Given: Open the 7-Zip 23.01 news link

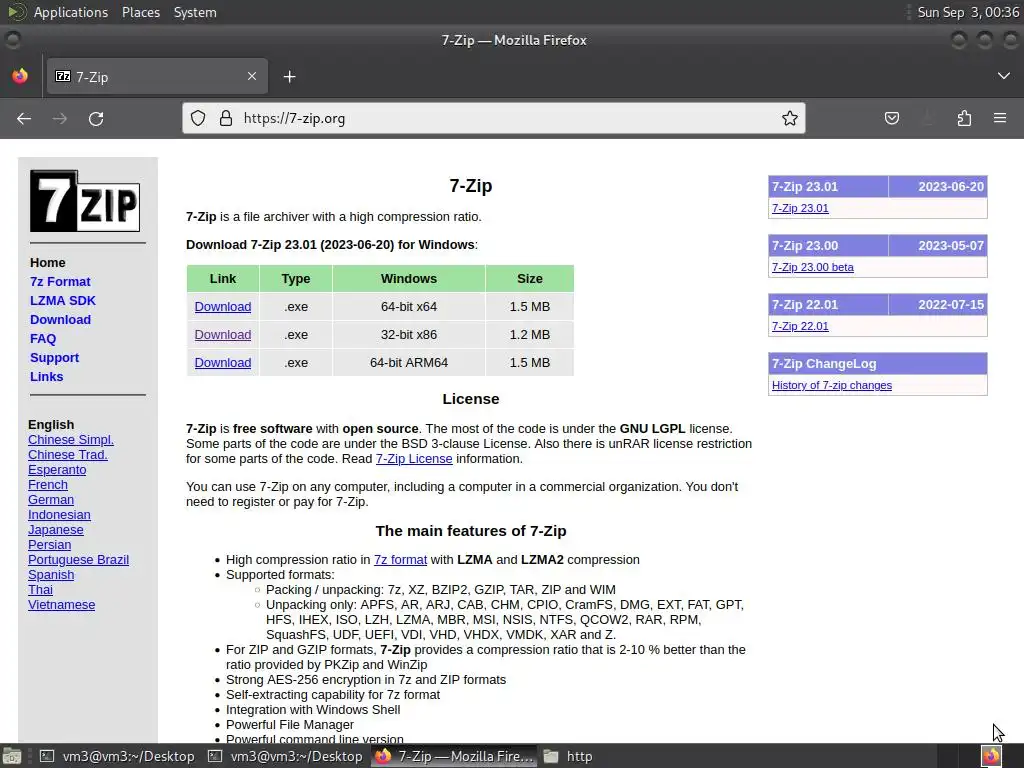Looking at the screenshot, I should click(x=800, y=208).
